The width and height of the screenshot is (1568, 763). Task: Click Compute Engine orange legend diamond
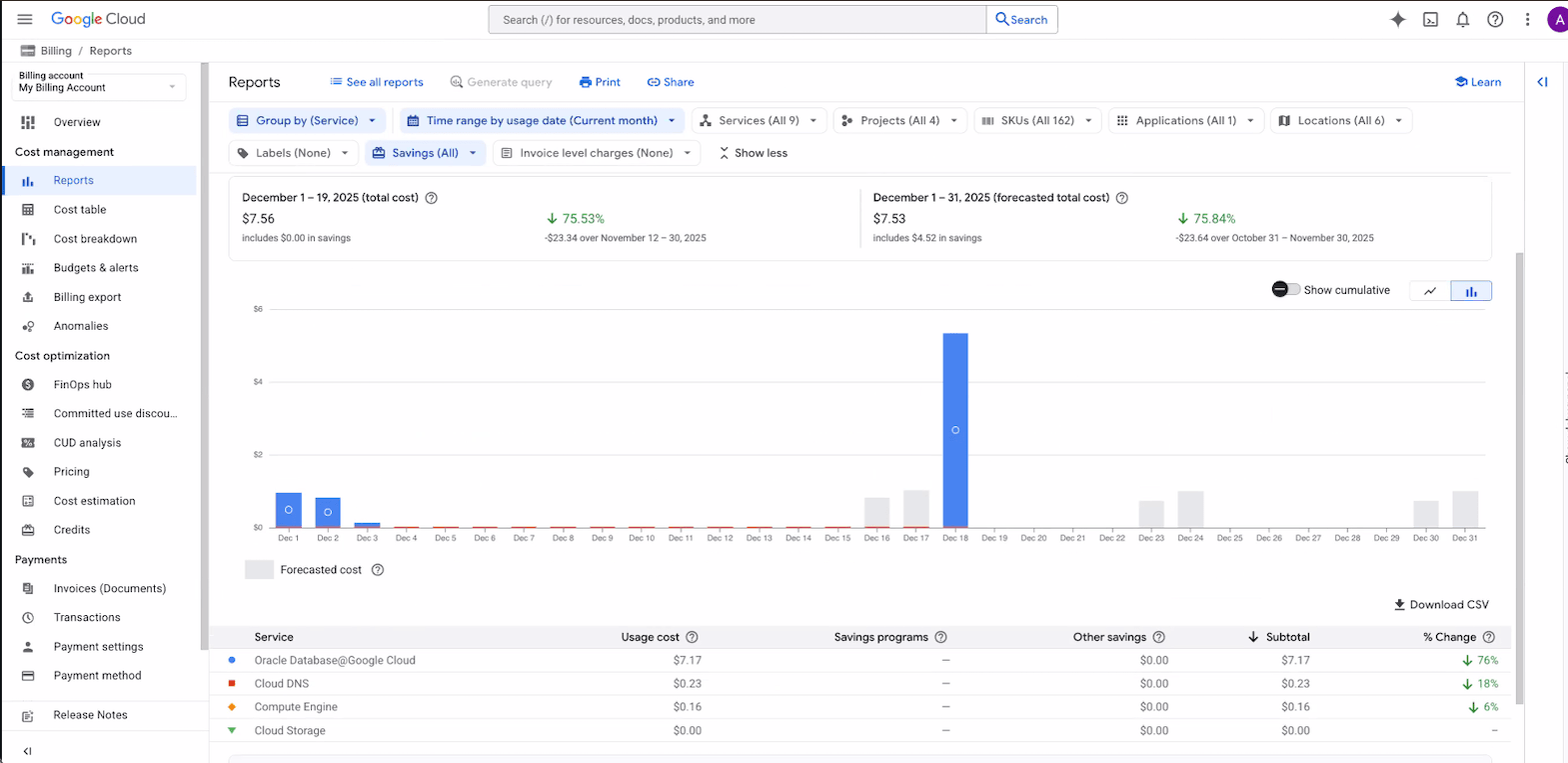(x=232, y=707)
